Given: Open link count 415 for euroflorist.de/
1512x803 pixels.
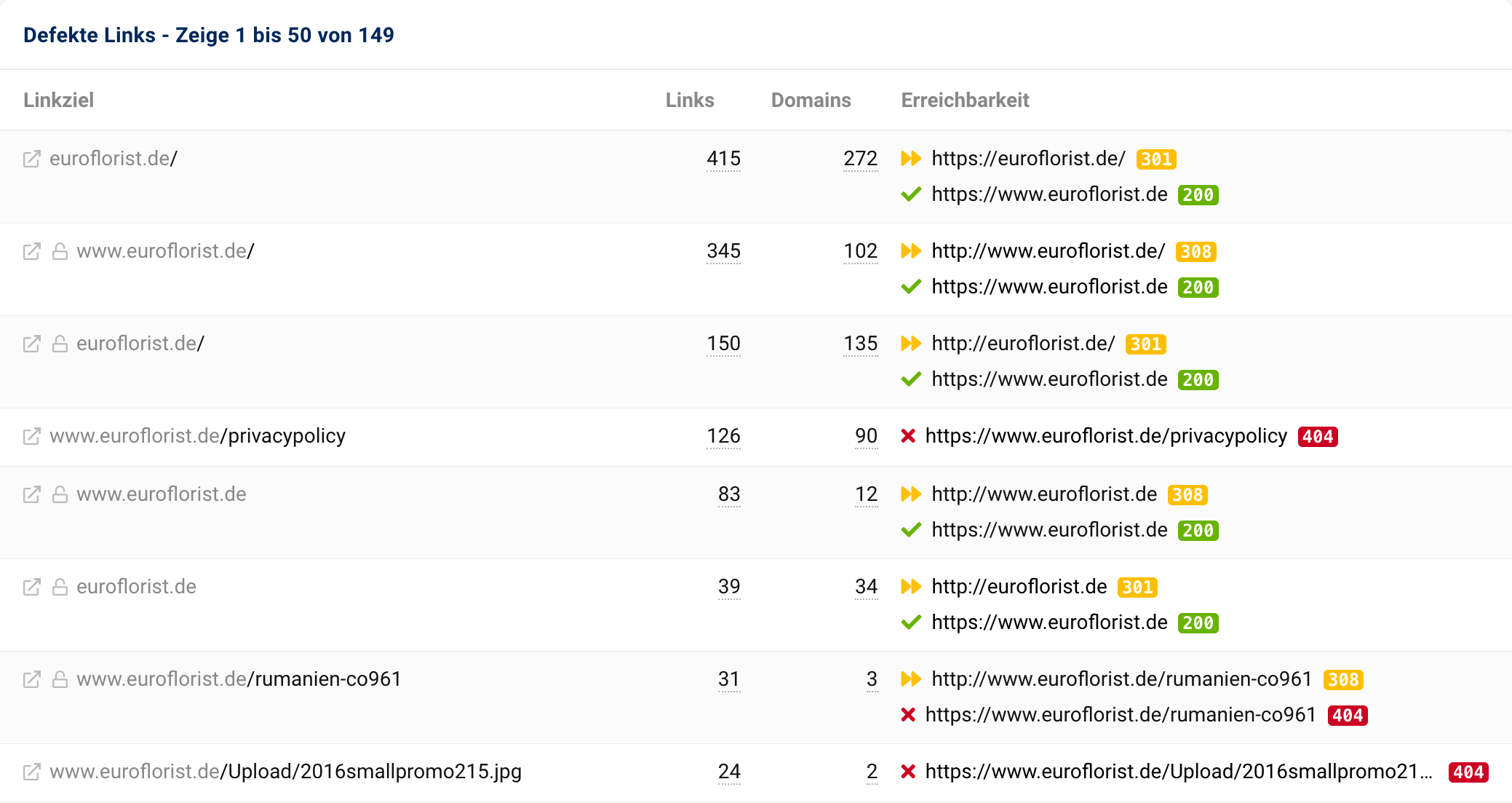Looking at the screenshot, I should tap(723, 159).
